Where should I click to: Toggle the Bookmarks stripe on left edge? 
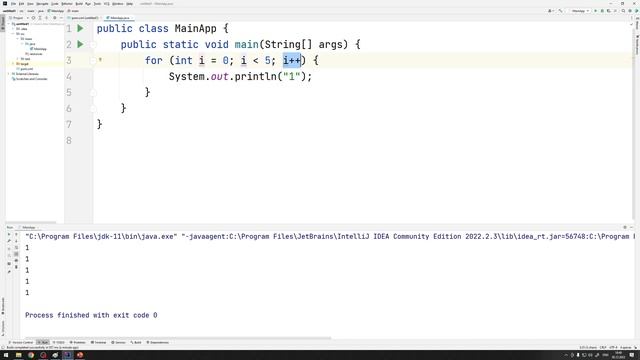pos(2,306)
